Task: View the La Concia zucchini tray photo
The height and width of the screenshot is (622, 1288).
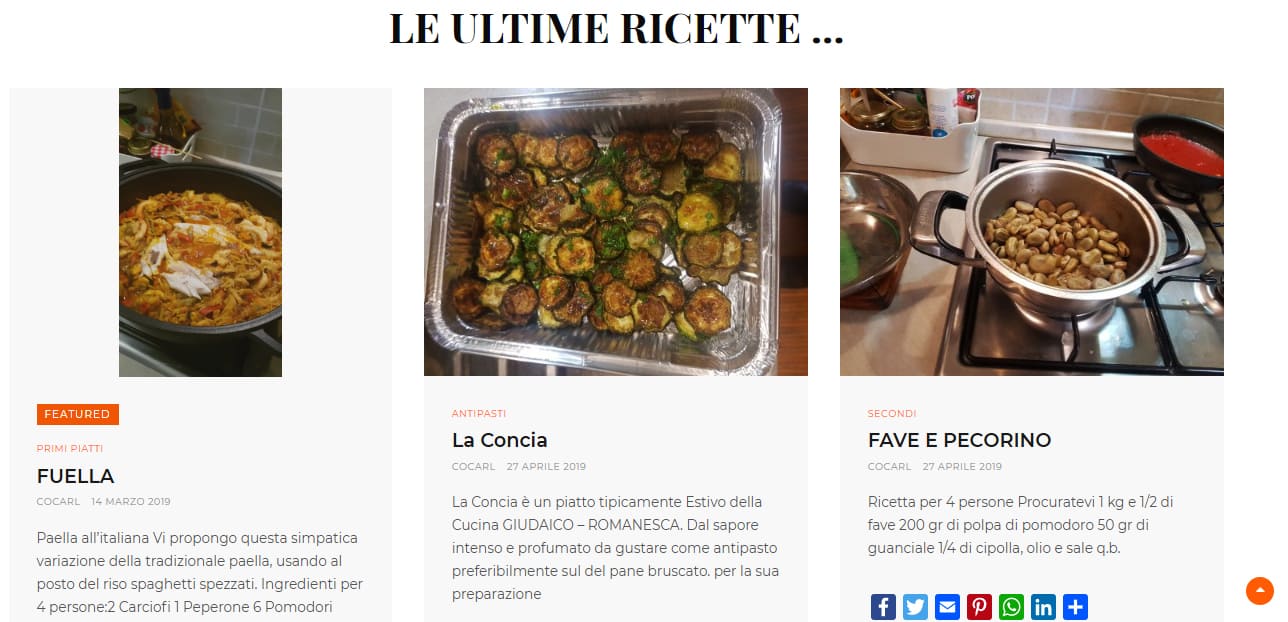Action: (x=616, y=232)
